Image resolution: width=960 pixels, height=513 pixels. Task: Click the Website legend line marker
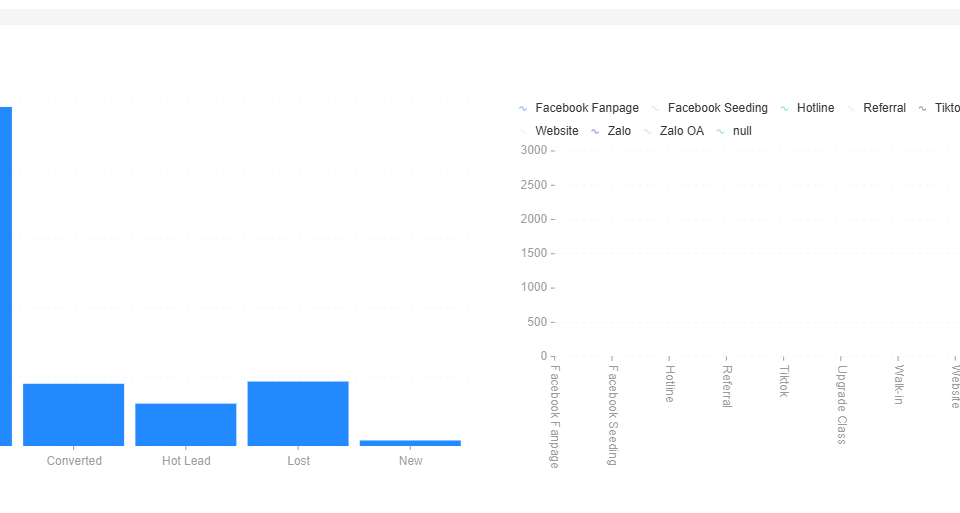[523, 131]
